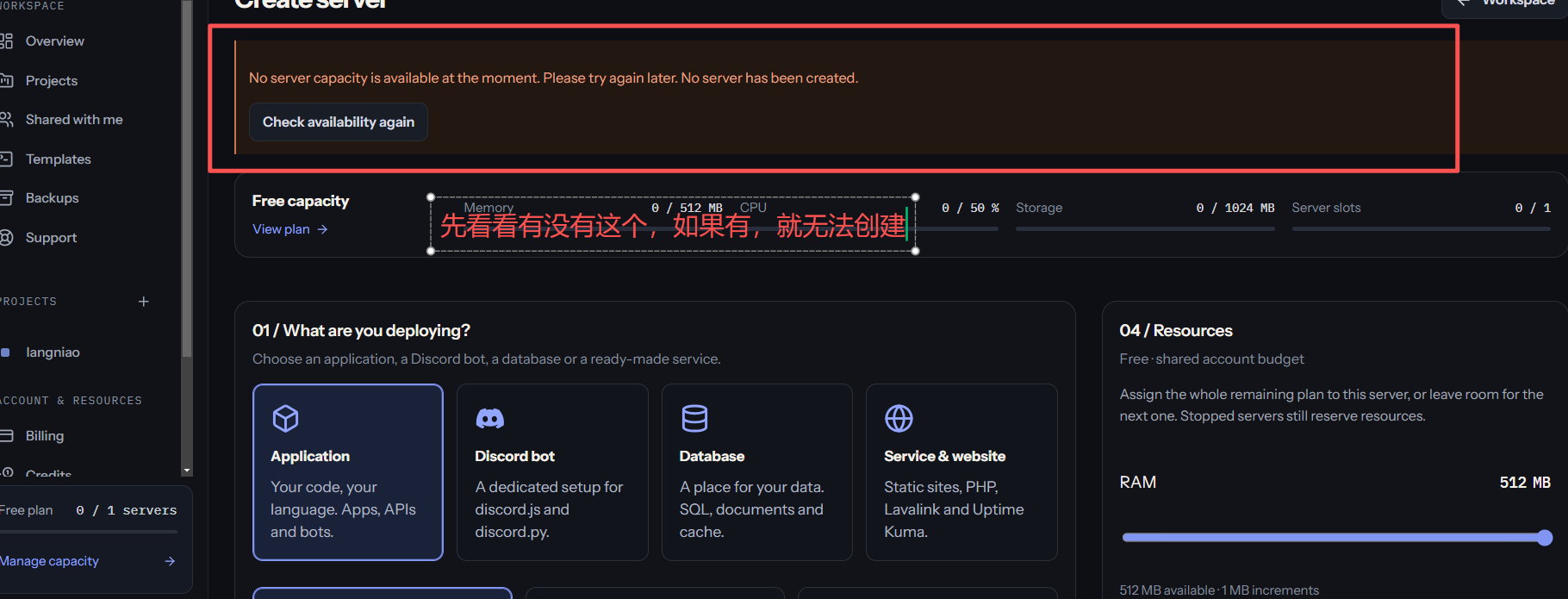The height and width of the screenshot is (599, 1568).
Task: Click Check availability again button
Action: point(339,122)
